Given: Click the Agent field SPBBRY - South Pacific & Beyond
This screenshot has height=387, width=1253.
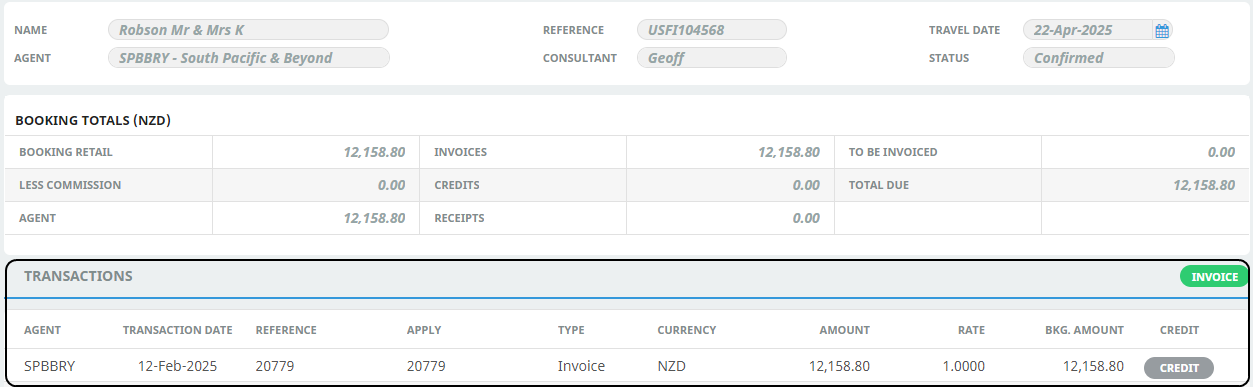Looking at the screenshot, I should pos(248,58).
